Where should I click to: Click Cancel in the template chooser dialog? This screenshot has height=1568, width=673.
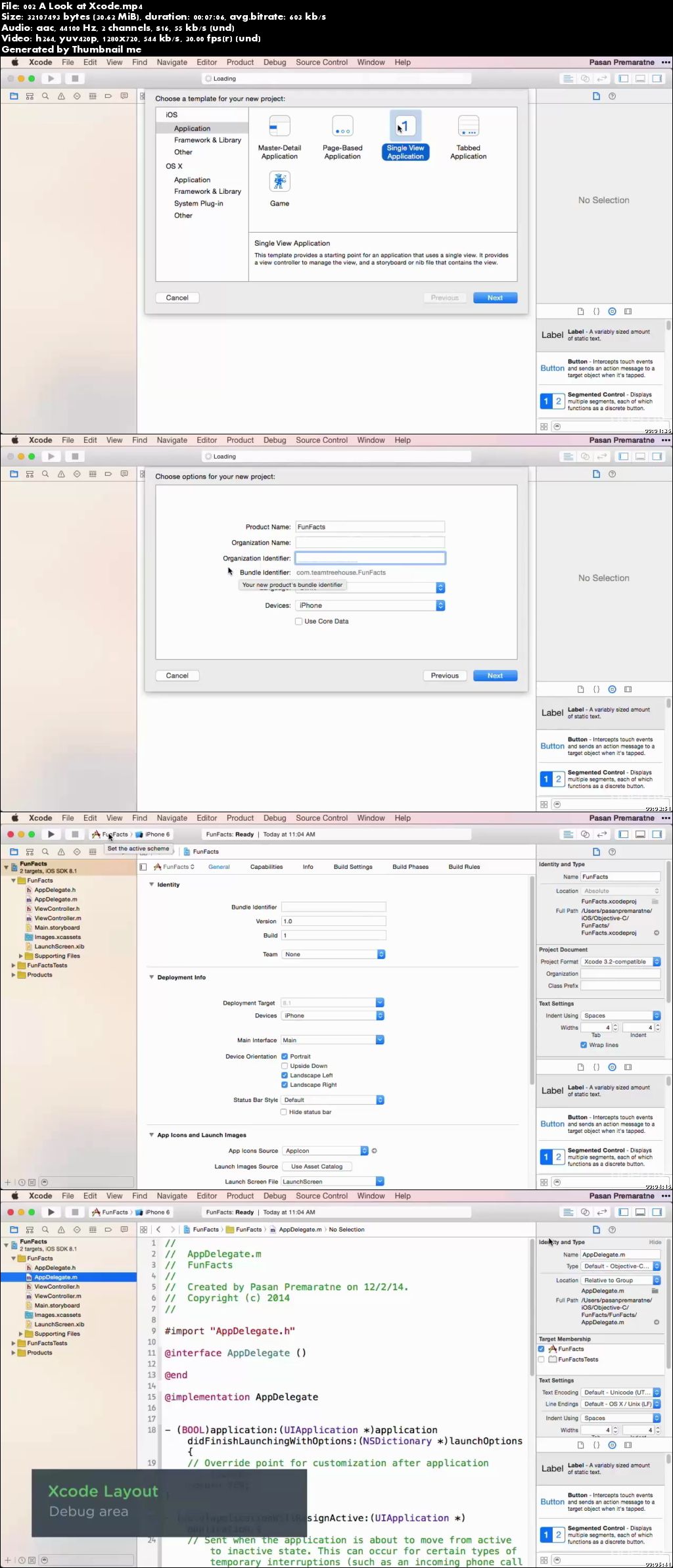tap(177, 298)
